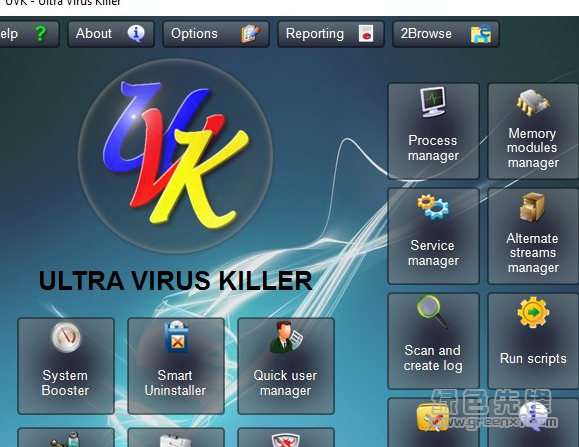The width and height of the screenshot is (579, 447).
Task: Open the Reporting toolbar button
Action: pyautogui.click(x=330, y=34)
